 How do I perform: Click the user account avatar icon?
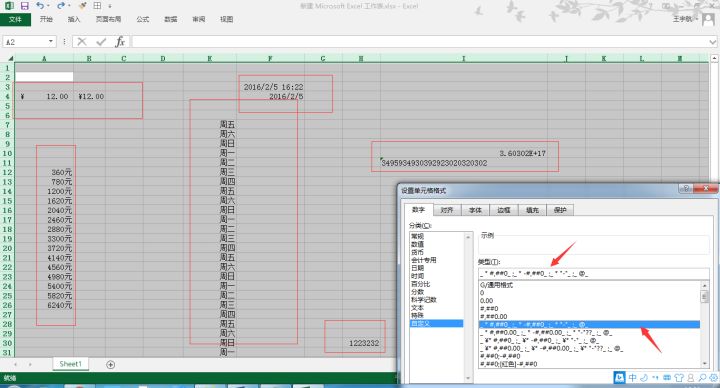(x=708, y=19)
